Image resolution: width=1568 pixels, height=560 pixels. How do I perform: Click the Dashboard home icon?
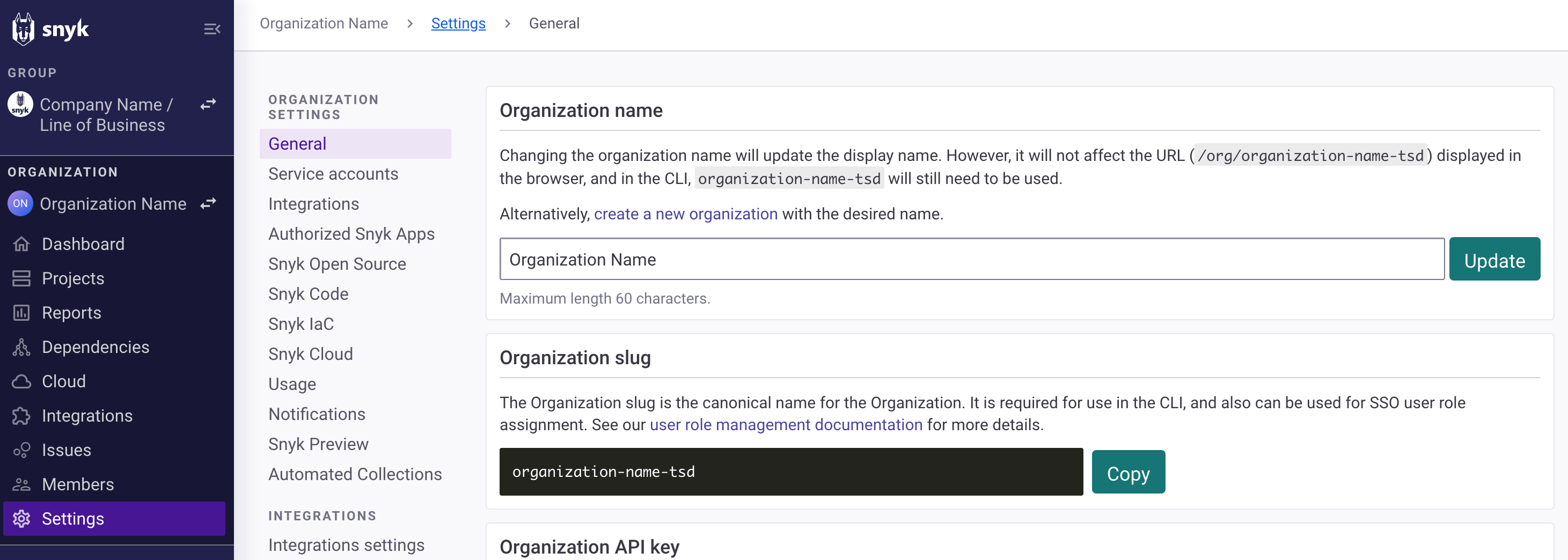[x=21, y=244]
